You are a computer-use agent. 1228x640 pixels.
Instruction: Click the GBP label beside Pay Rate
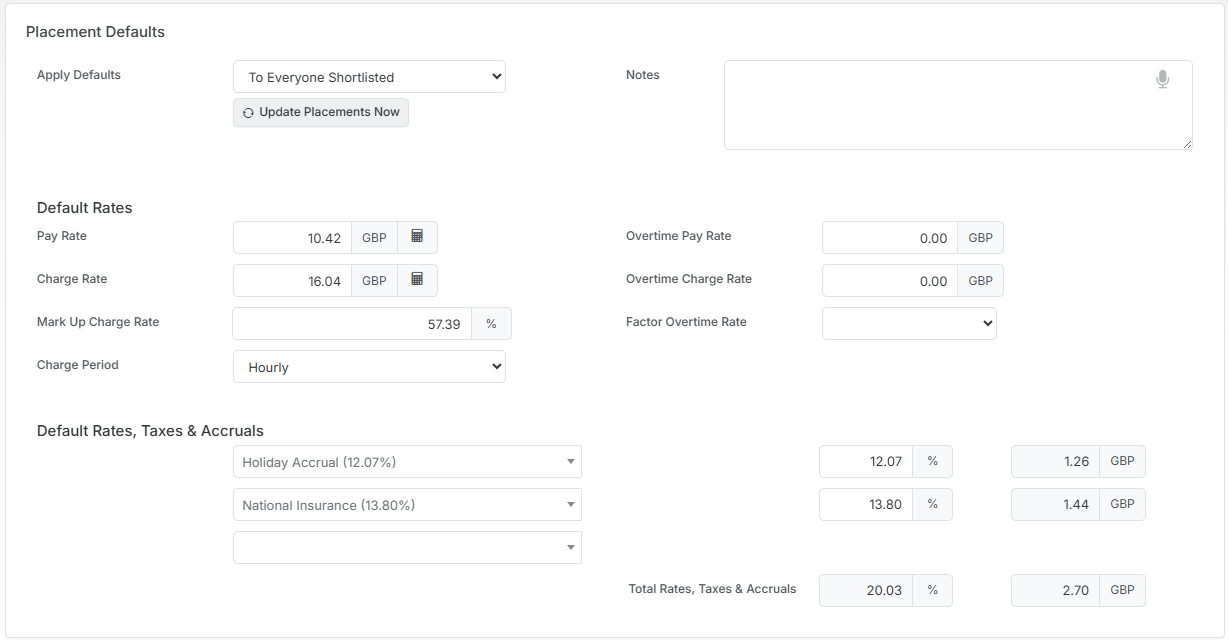point(374,238)
